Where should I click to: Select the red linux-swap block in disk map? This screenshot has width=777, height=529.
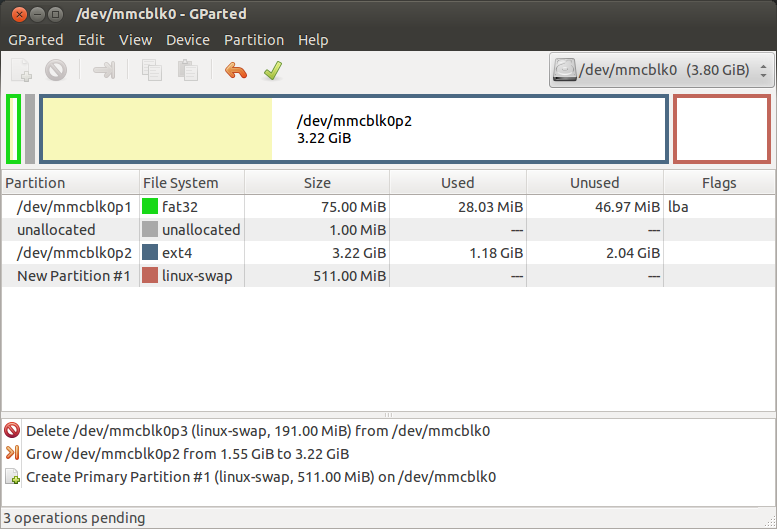click(x=721, y=128)
